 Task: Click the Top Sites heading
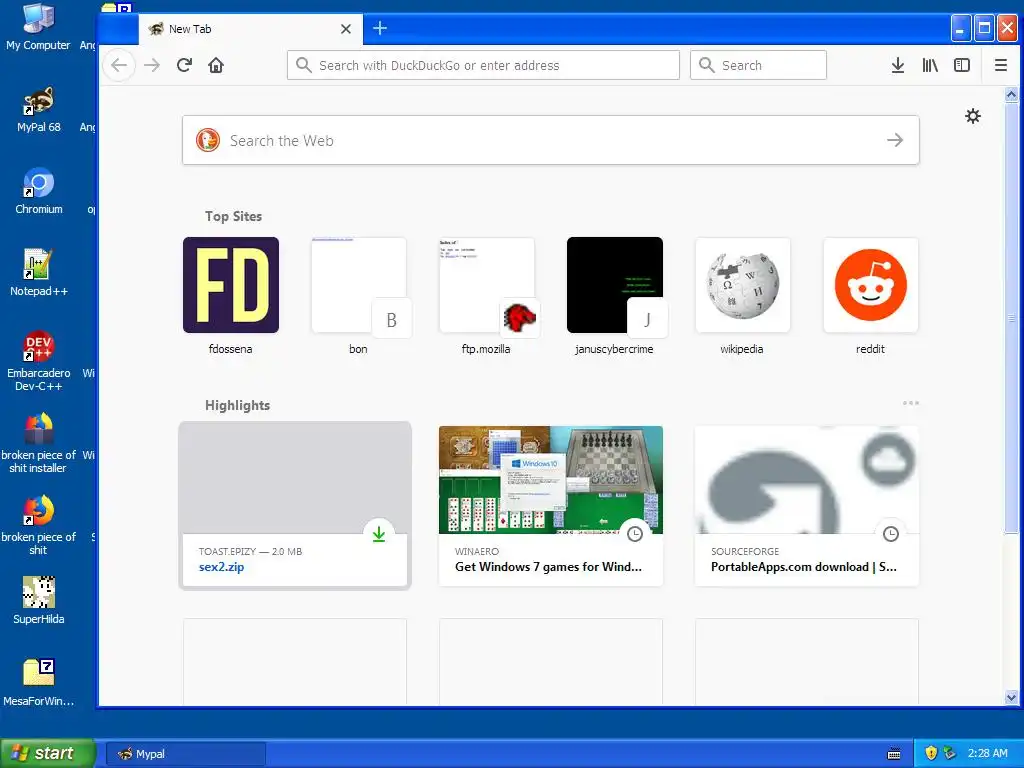233,216
